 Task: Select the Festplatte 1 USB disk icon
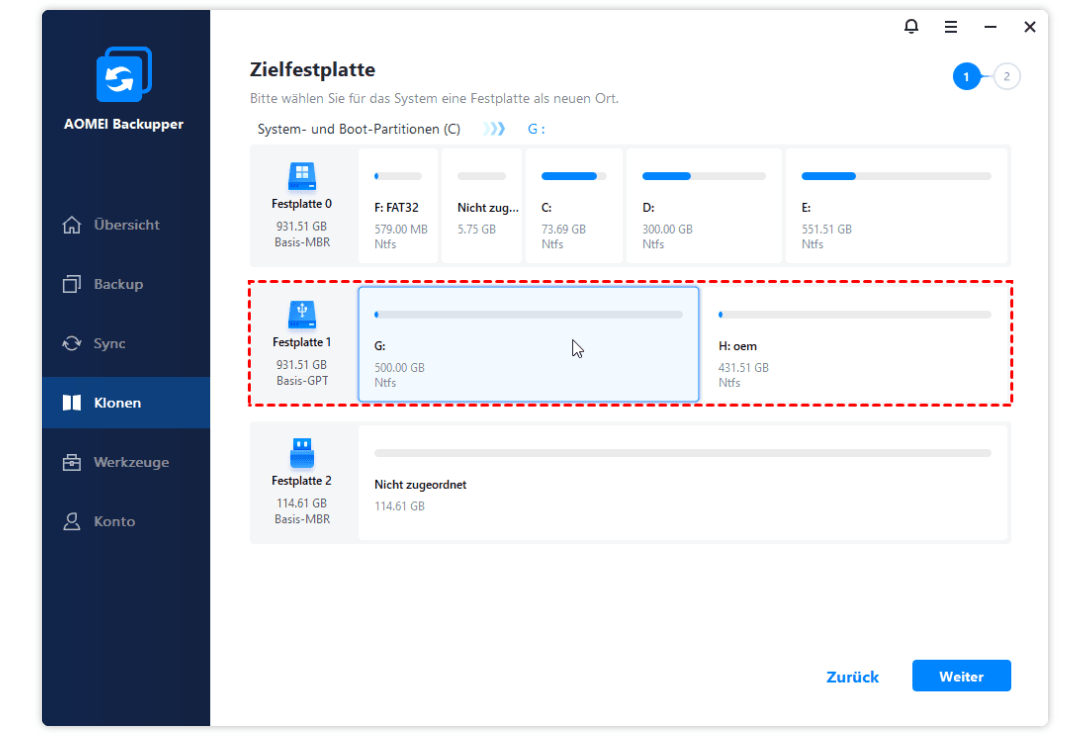click(302, 315)
